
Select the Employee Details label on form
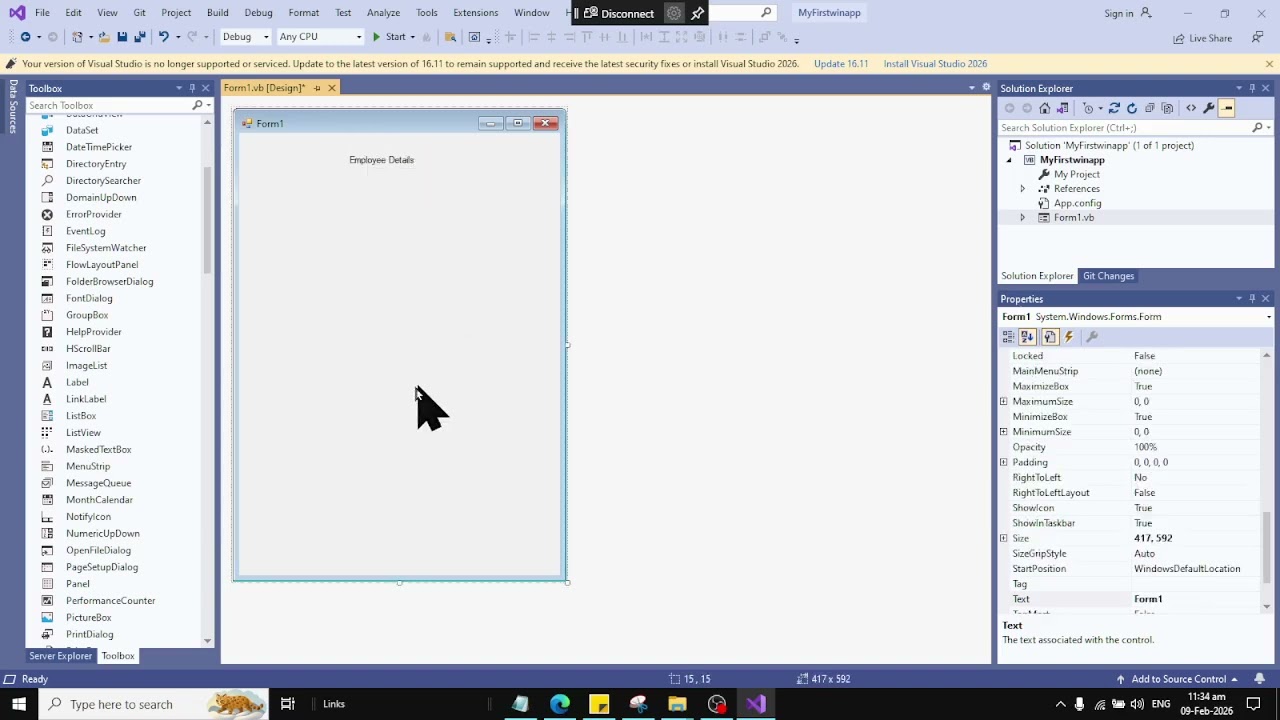click(381, 160)
